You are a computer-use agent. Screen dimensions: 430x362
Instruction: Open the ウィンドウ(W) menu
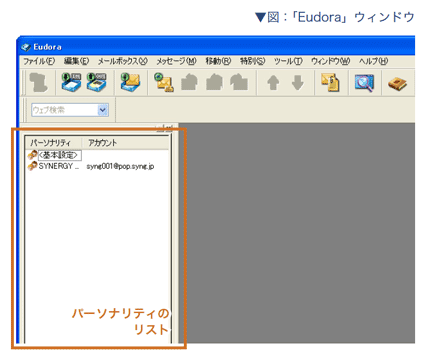tap(330, 61)
